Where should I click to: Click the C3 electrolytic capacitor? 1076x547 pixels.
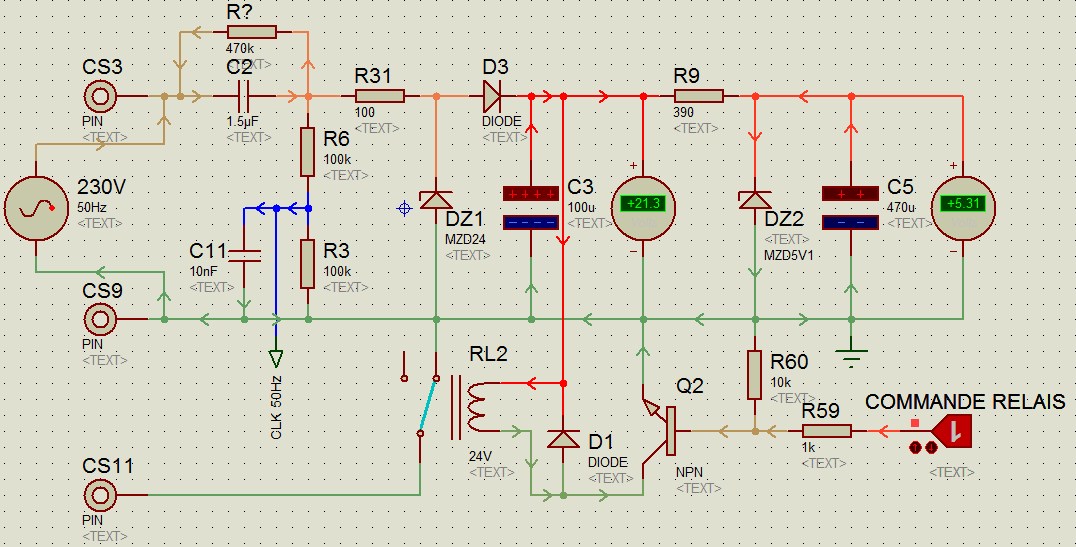(x=531, y=208)
